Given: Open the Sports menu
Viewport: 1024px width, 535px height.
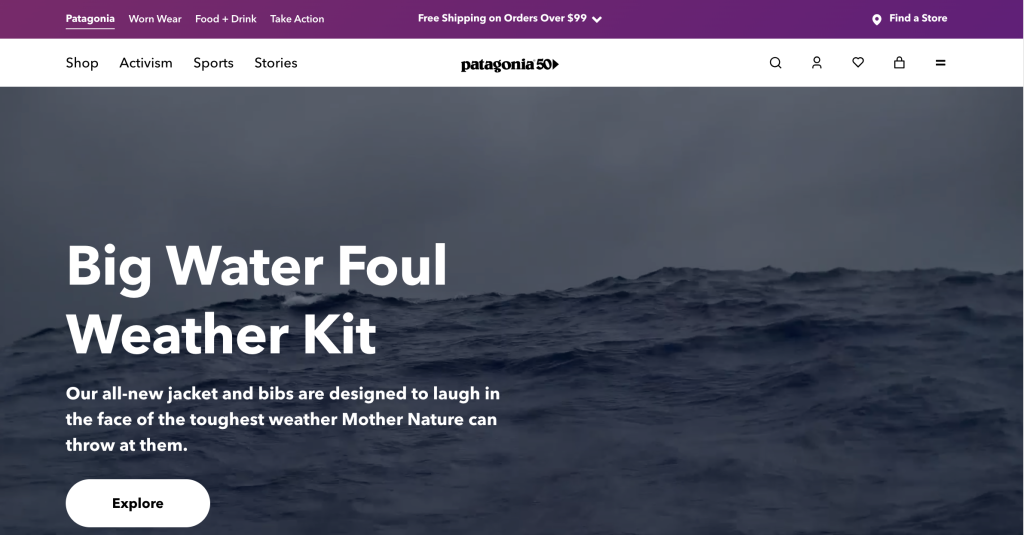Looking at the screenshot, I should pos(213,63).
